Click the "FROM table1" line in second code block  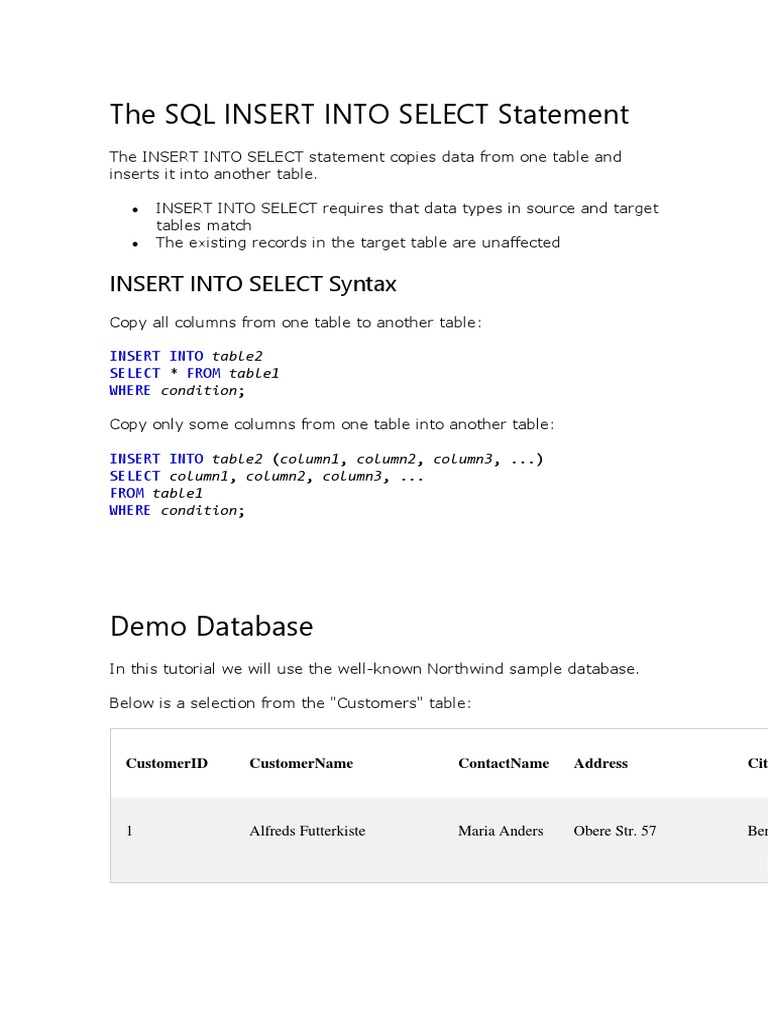[156, 493]
